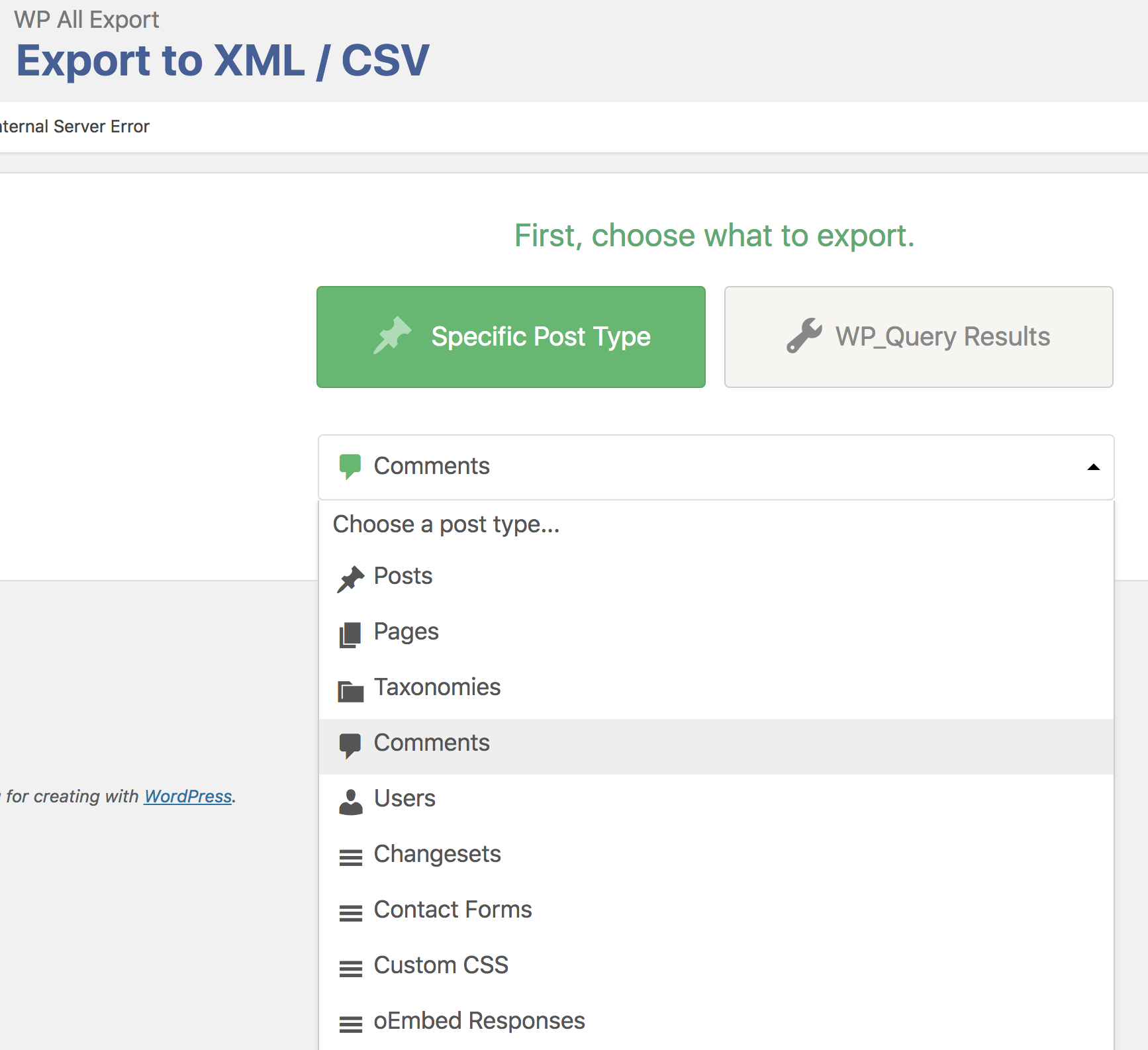
Task: Click the lines icon next to Changesets
Action: pyautogui.click(x=350, y=857)
